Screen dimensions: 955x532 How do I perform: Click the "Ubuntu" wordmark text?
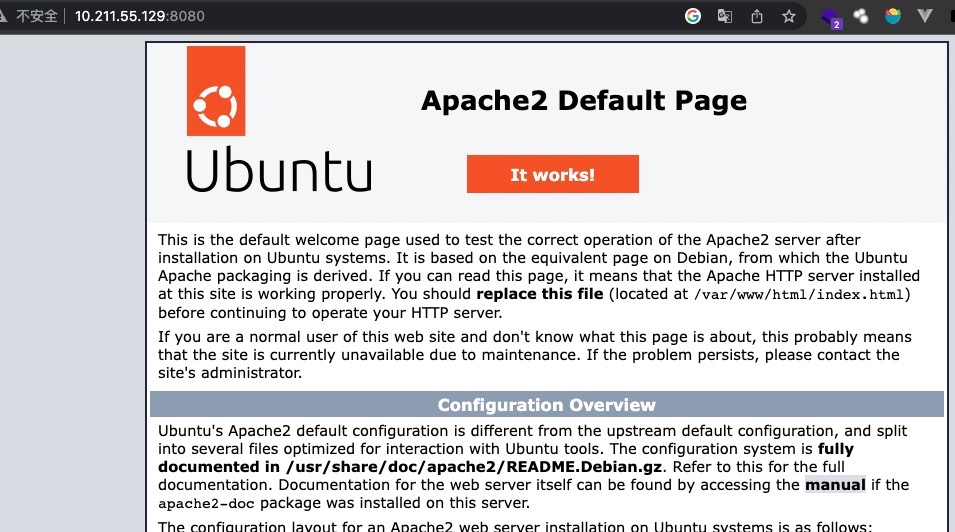pos(278,171)
